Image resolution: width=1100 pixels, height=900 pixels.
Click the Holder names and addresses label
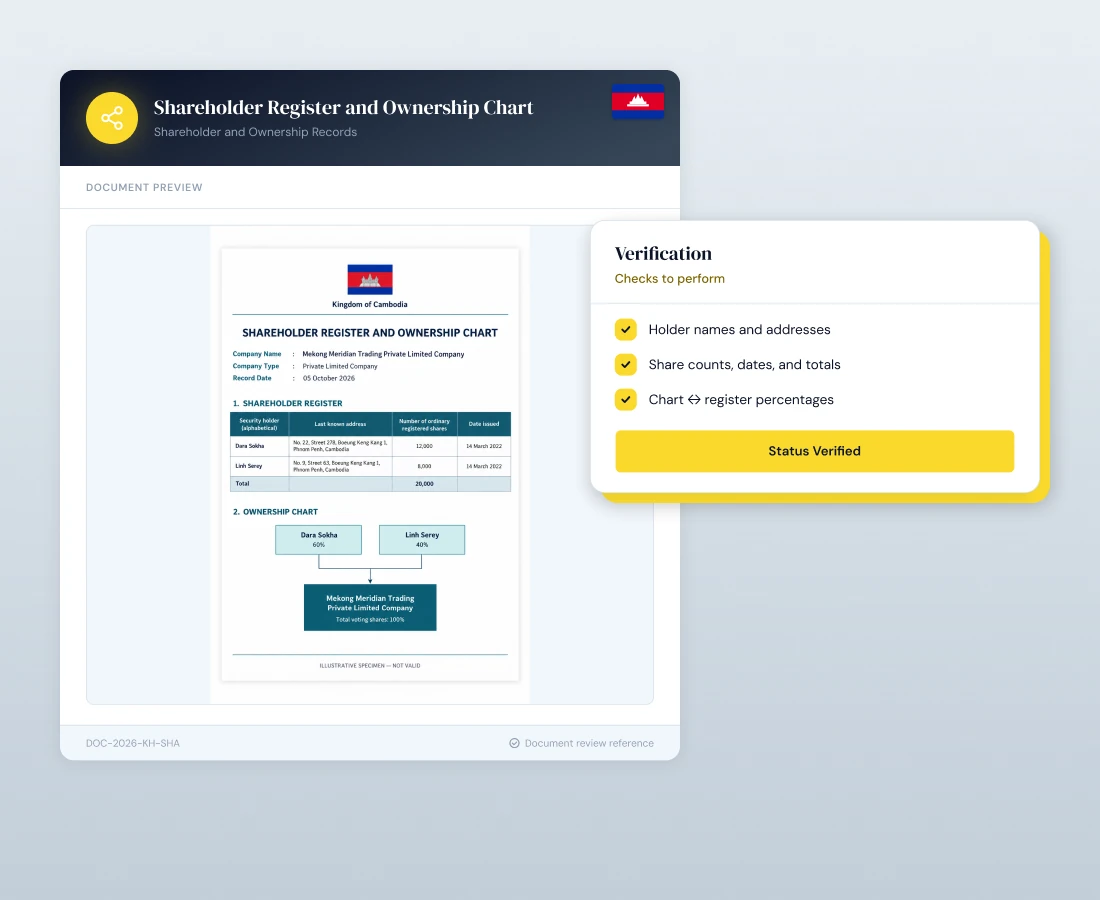tap(739, 330)
